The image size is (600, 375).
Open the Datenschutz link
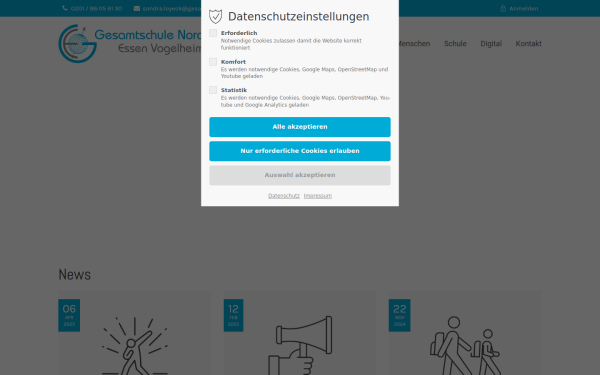[284, 196]
